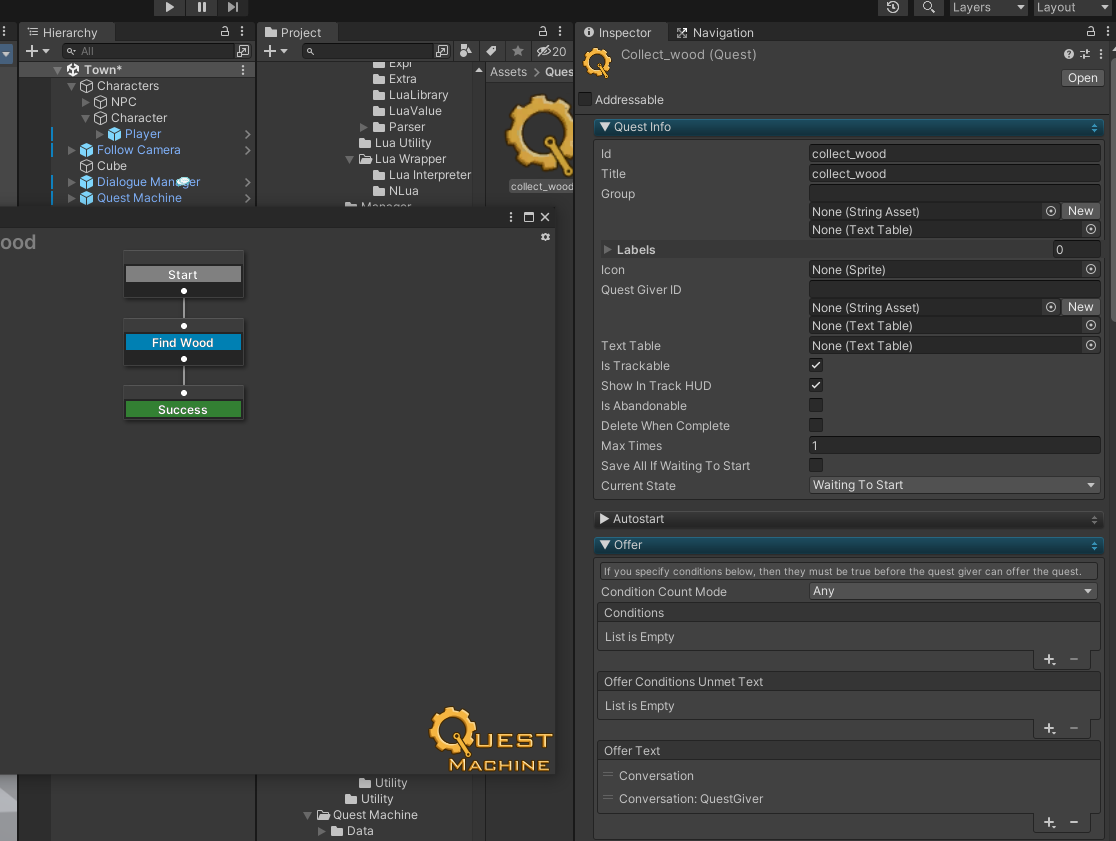Switch to the Project tab
1116x841 pixels.
pos(293,33)
